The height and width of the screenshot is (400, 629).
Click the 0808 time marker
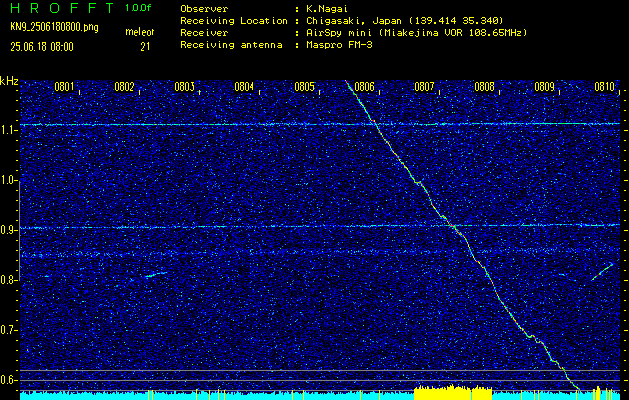[484, 87]
